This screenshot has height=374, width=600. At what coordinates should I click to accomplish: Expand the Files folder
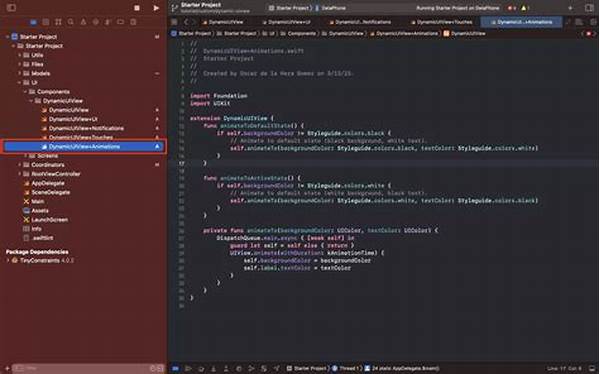[x=20, y=64]
